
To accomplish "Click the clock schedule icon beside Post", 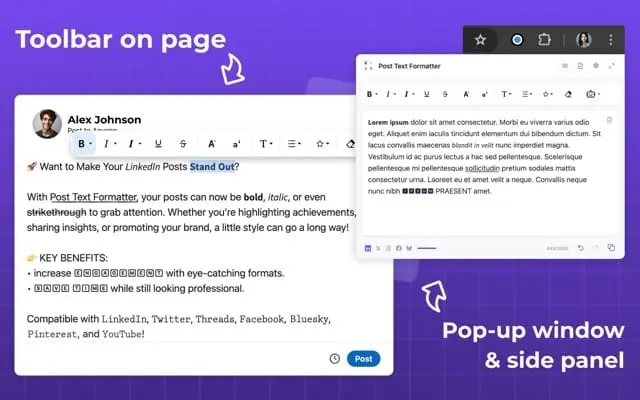I will pos(335,359).
